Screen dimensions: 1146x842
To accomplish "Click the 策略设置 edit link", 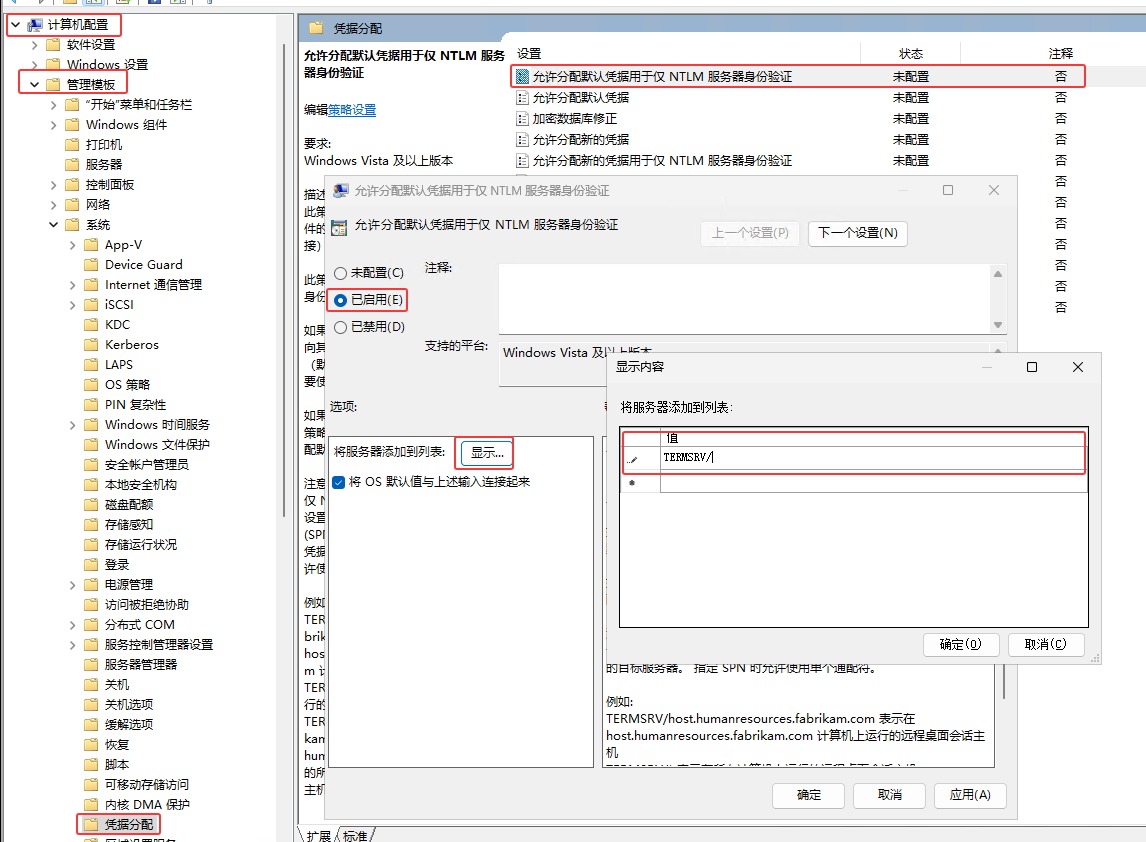I will tap(352, 110).
